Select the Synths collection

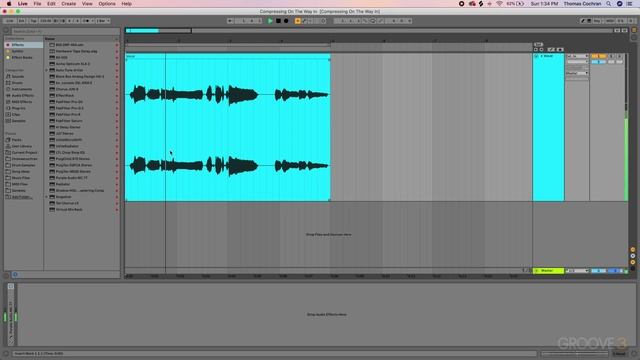point(23,51)
